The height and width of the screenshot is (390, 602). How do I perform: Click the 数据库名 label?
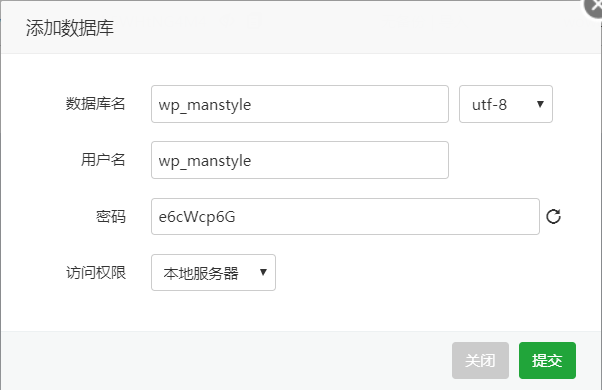coord(96,104)
